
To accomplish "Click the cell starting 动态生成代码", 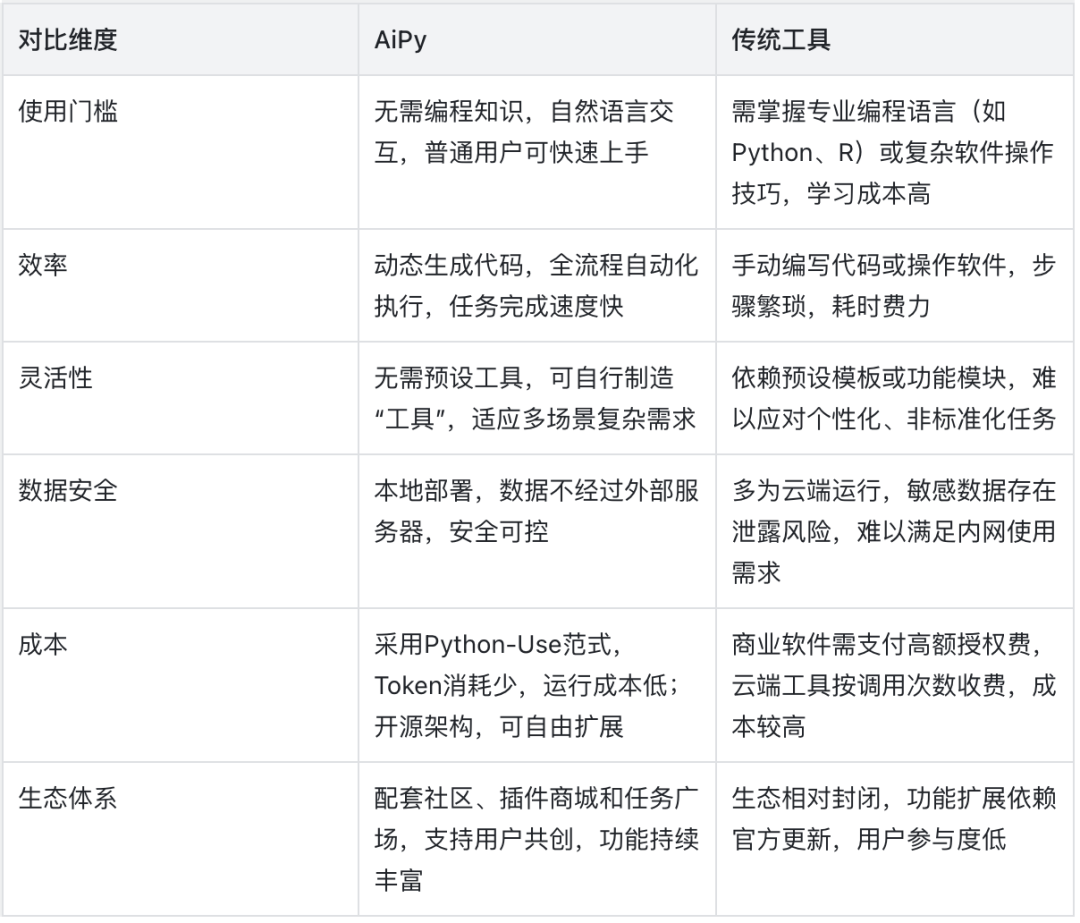I will coord(536,286).
